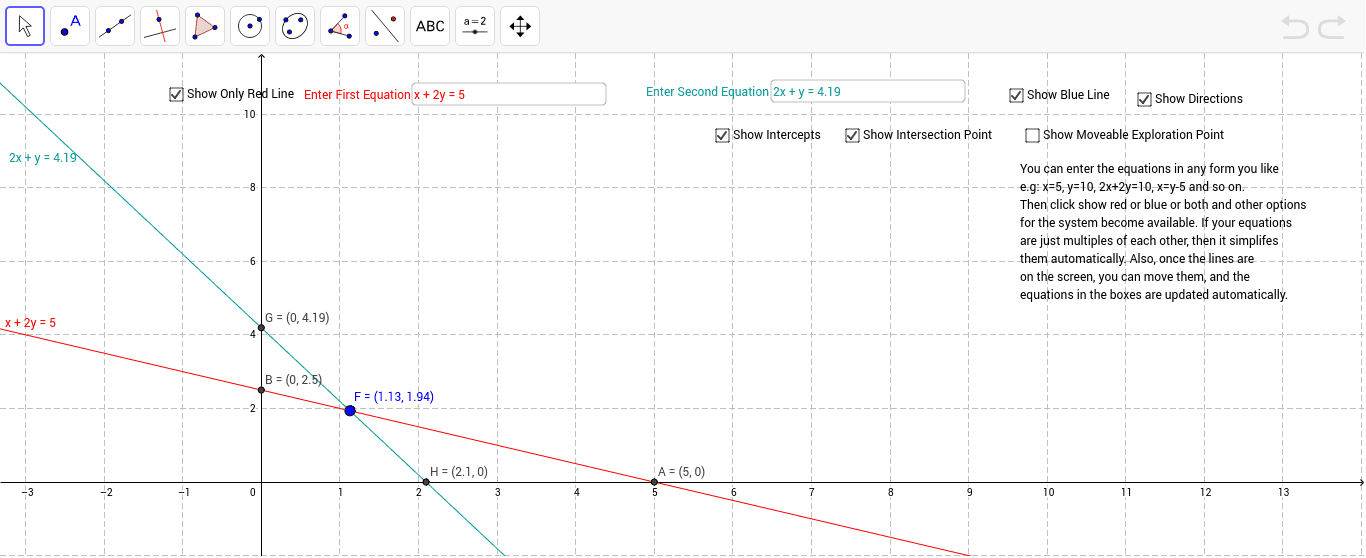The height and width of the screenshot is (558, 1366).
Task: Select the a=2 slider tool
Action: tap(475, 26)
